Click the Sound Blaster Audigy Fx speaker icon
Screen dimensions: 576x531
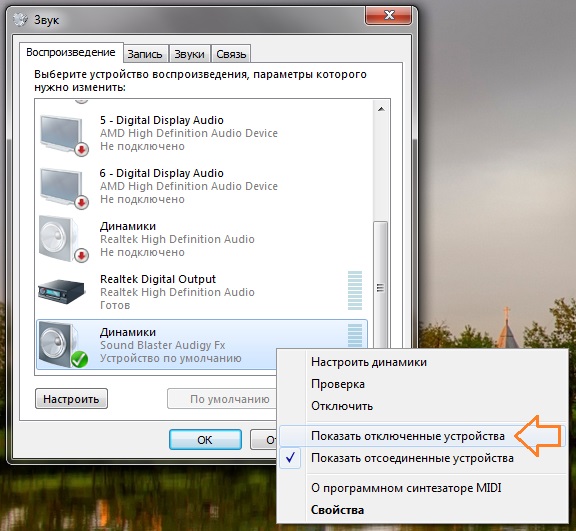(x=64, y=344)
